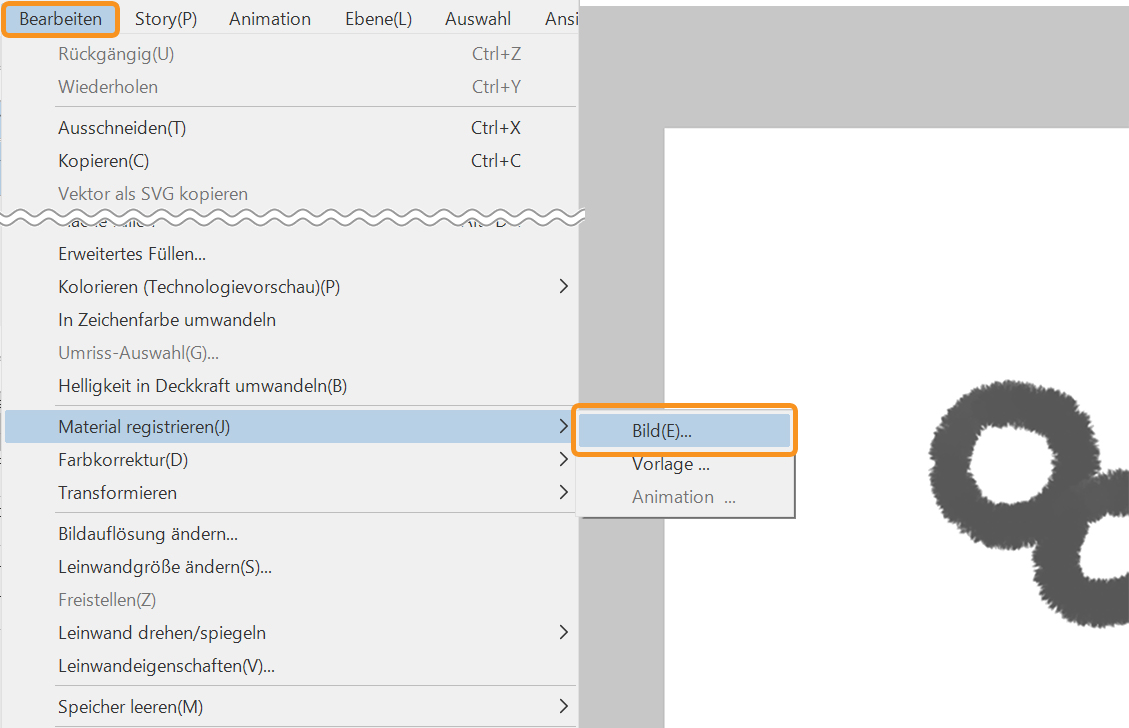Viewport: 1129px width, 728px height.
Task: Click Erweitertes Füllen... option
Action: tap(132, 254)
